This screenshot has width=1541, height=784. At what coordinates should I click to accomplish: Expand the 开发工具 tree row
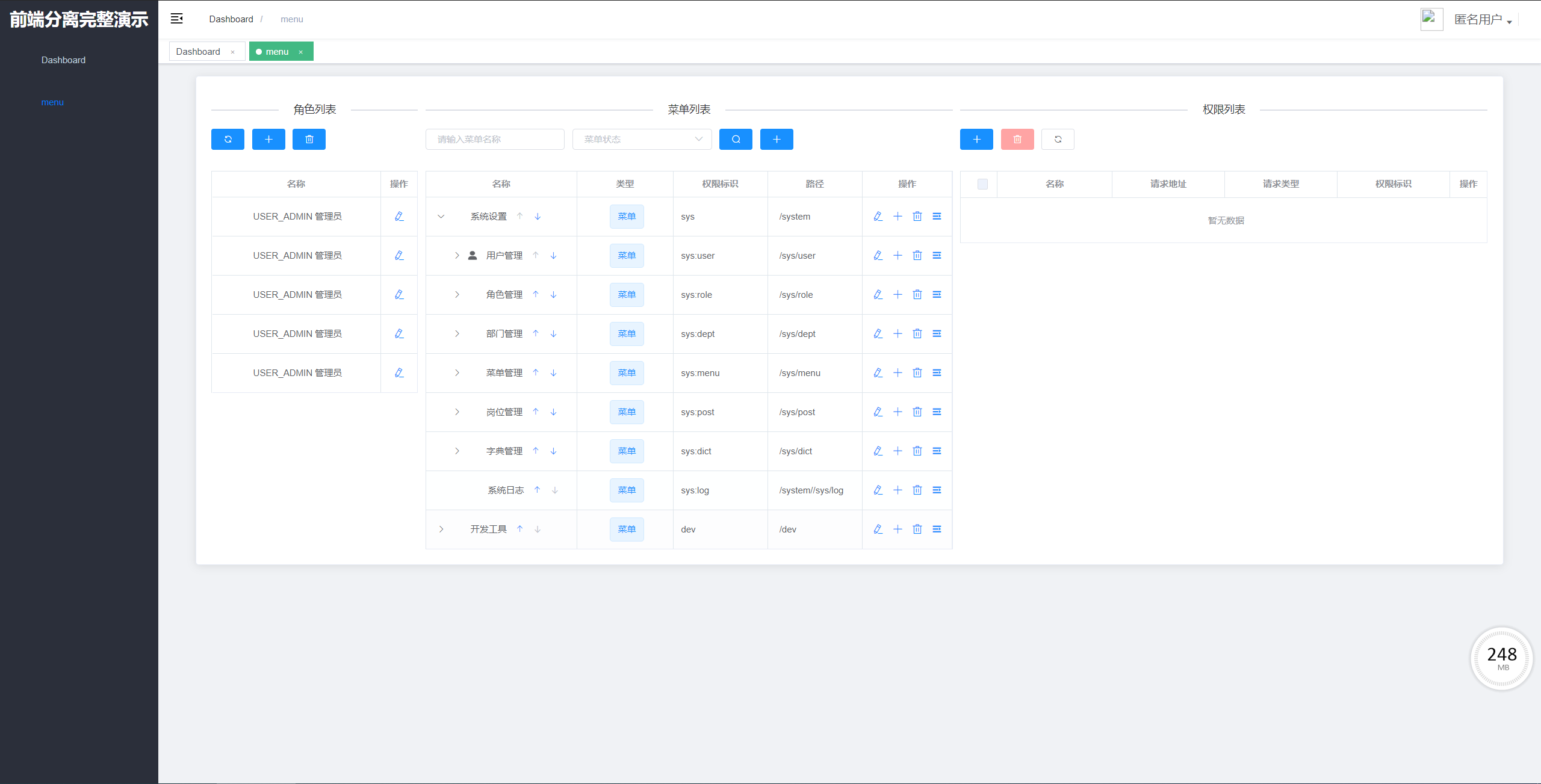441,529
